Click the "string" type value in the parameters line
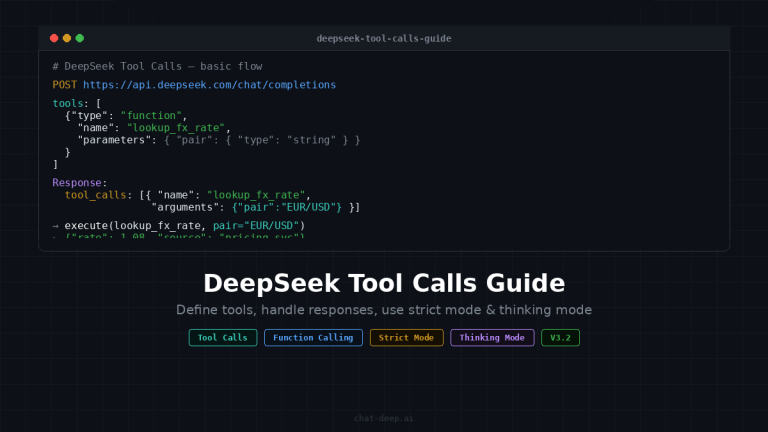This screenshot has height=432, width=768. coord(312,140)
